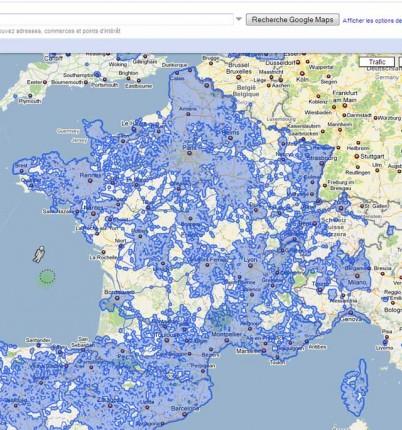Select the Amiens city marker
The height and width of the screenshot is (430, 402).
tap(188, 114)
